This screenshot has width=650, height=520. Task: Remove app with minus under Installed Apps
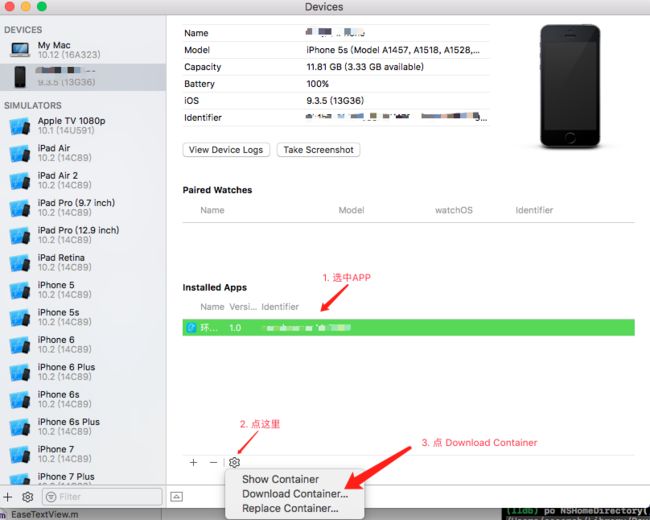[x=213, y=462]
